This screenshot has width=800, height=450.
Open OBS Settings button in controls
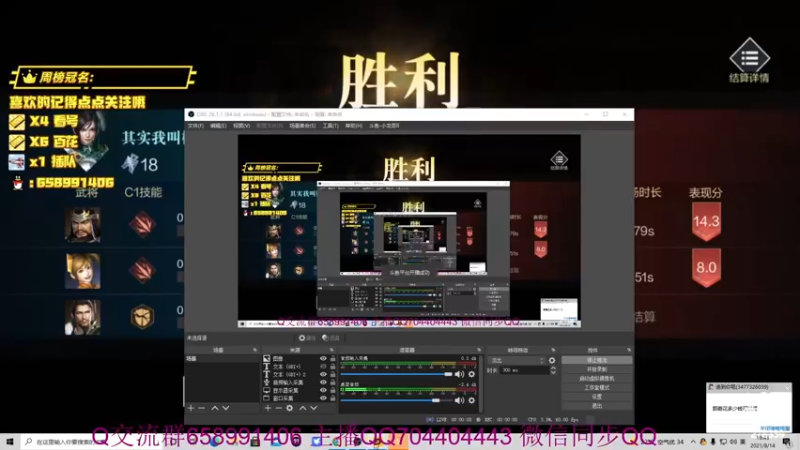click(x=596, y=397)
